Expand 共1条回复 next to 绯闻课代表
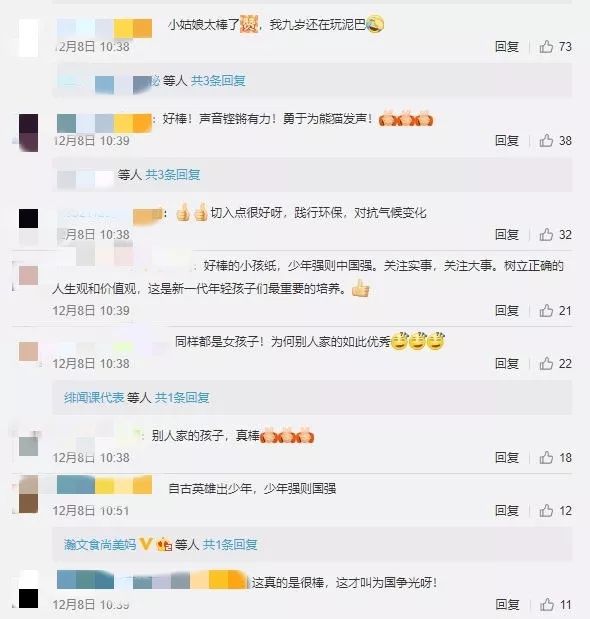 click(x=182, y=398)
